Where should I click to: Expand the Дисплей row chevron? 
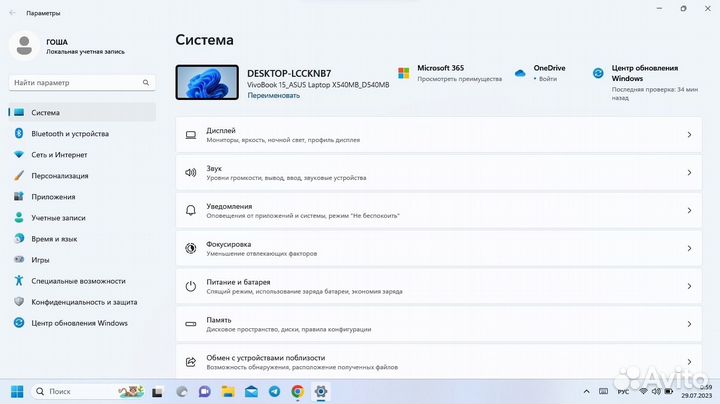coord(689,135)
